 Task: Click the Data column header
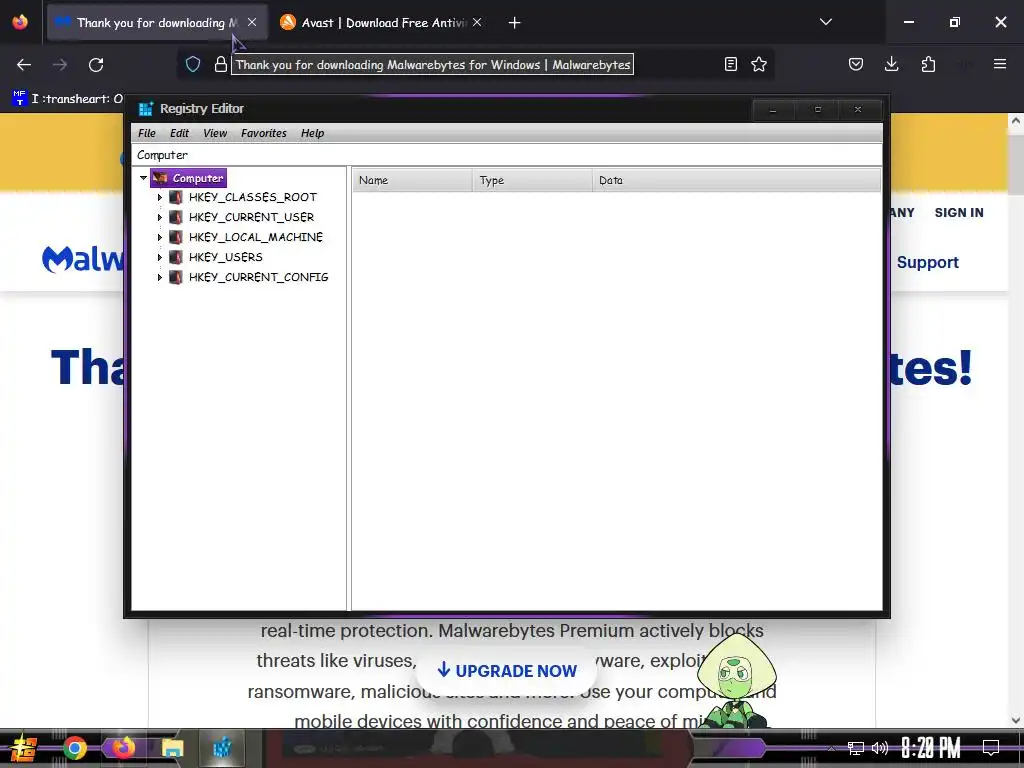[x=737, y=180]
